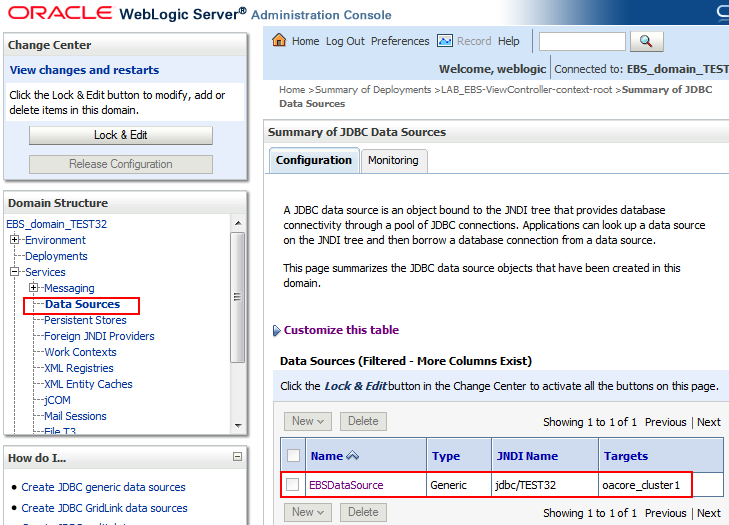Click breadcrumb Summary of Deployments link
The image size is (729, 525).
tap(373, 90)
